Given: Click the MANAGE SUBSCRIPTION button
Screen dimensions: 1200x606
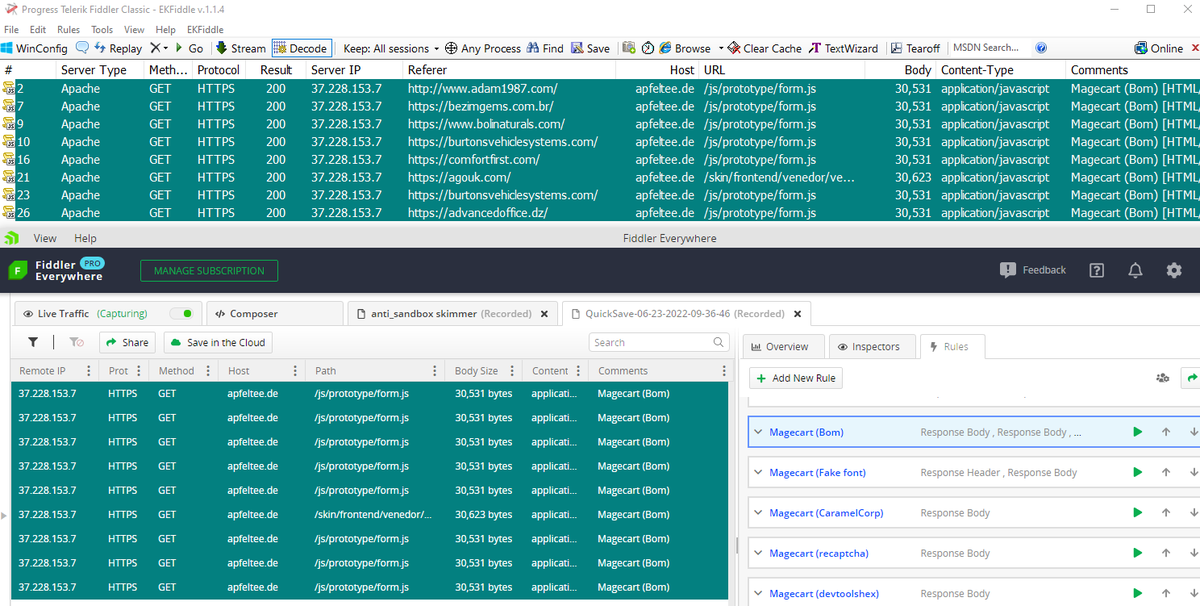Looking at the screenshot, I should (x=209, y=271).
